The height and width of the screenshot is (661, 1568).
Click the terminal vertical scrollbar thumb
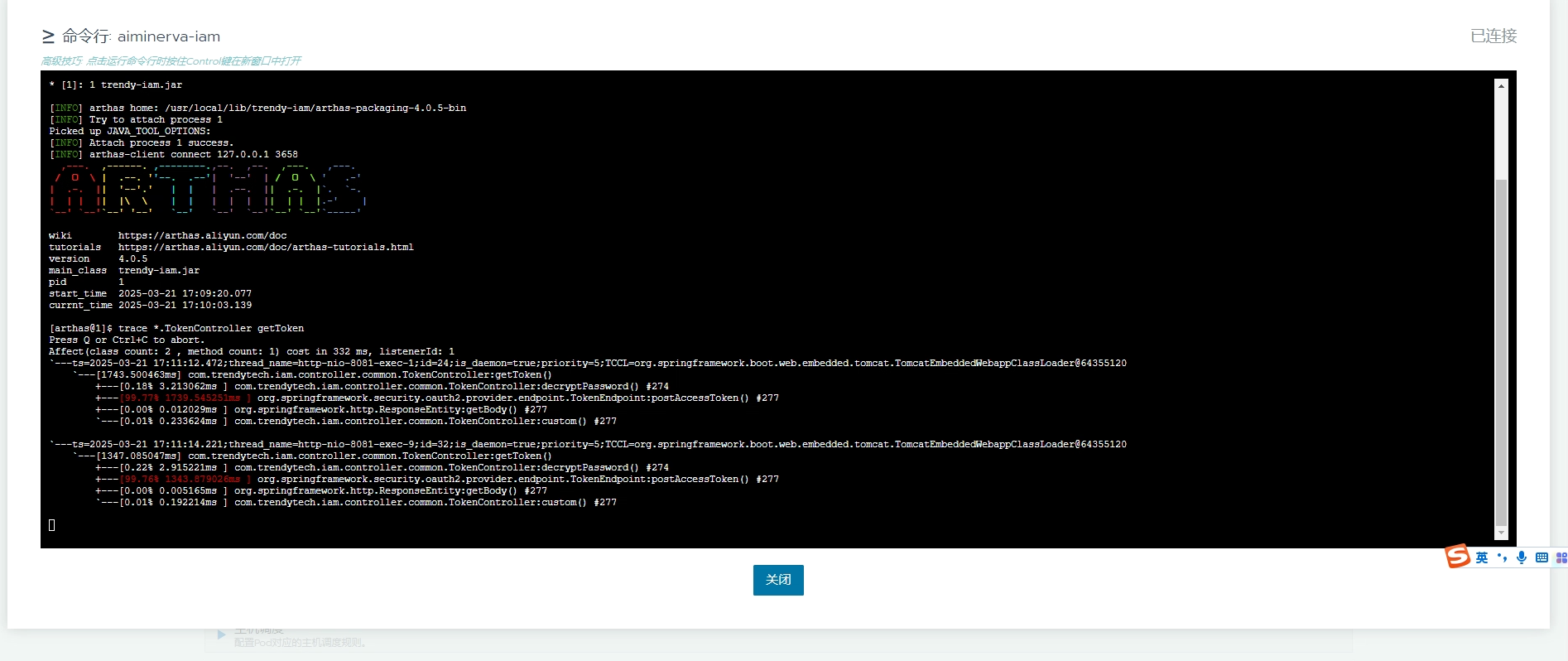point(1501,348)
